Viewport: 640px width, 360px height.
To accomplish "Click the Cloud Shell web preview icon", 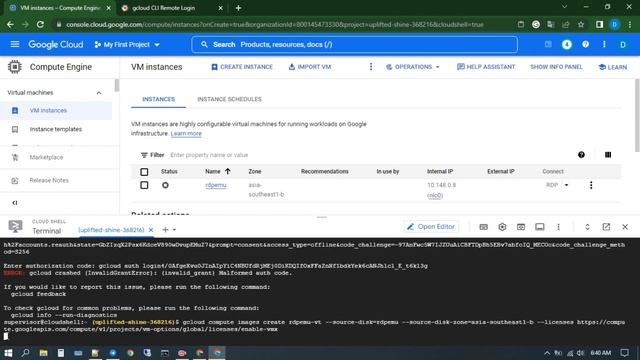I will pos(521,227).
